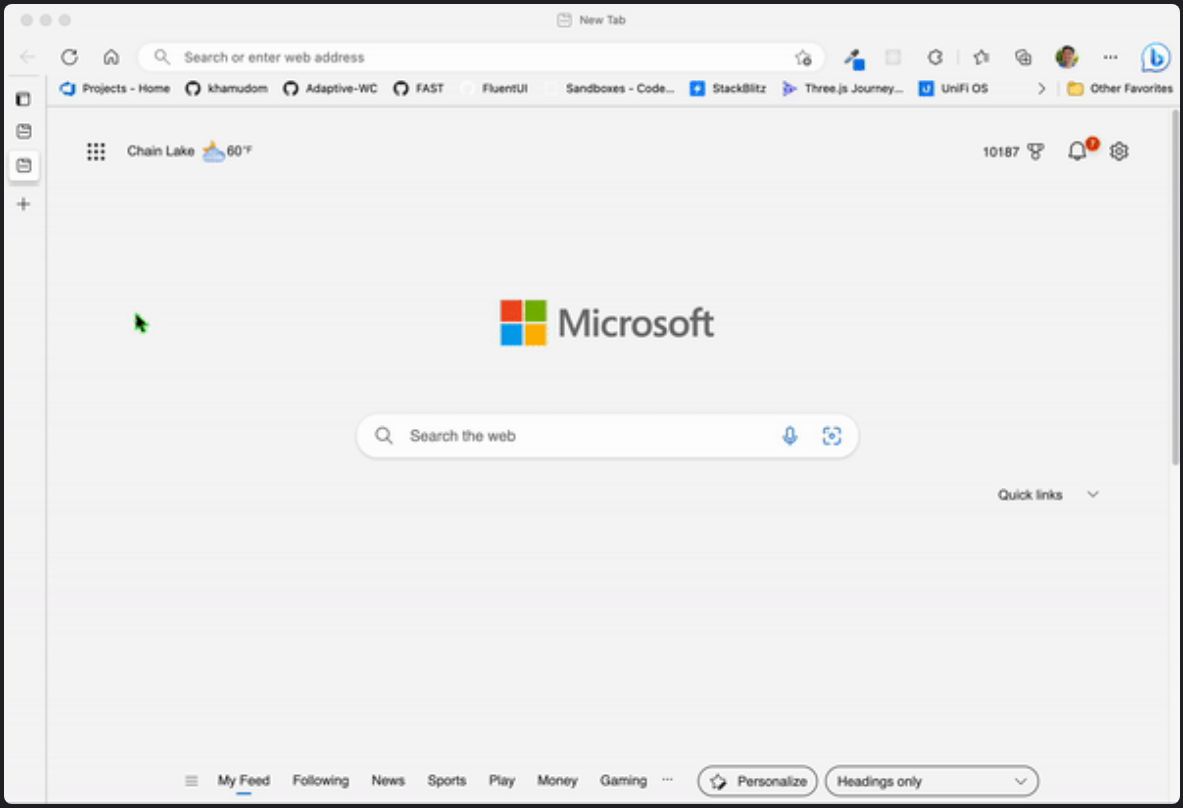Open Sandboxes - Code bookmark
This screenshot has width=1183, height=808.
coord(610,89)
